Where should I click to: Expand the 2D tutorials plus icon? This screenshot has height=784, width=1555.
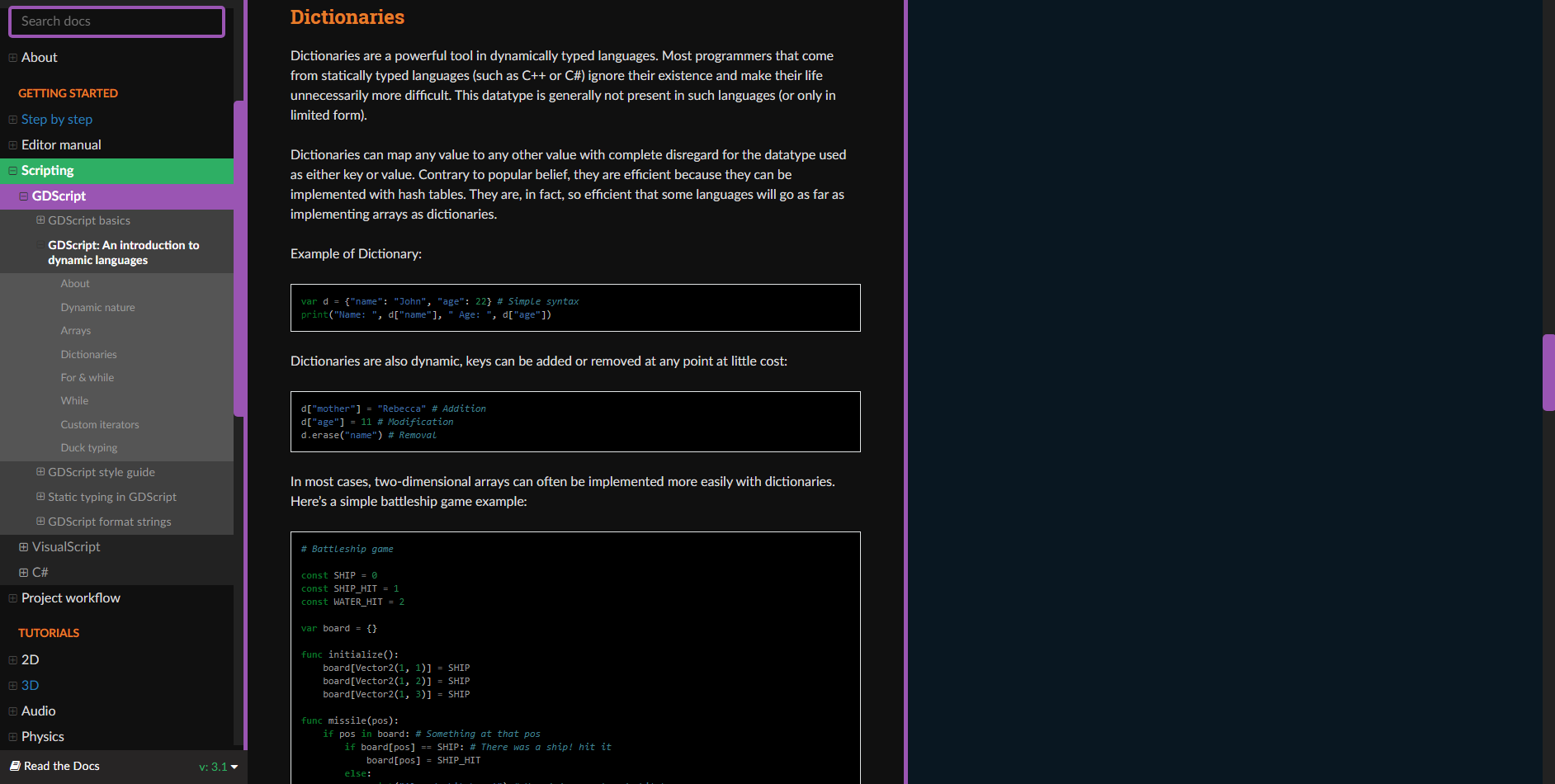(12, 659)
